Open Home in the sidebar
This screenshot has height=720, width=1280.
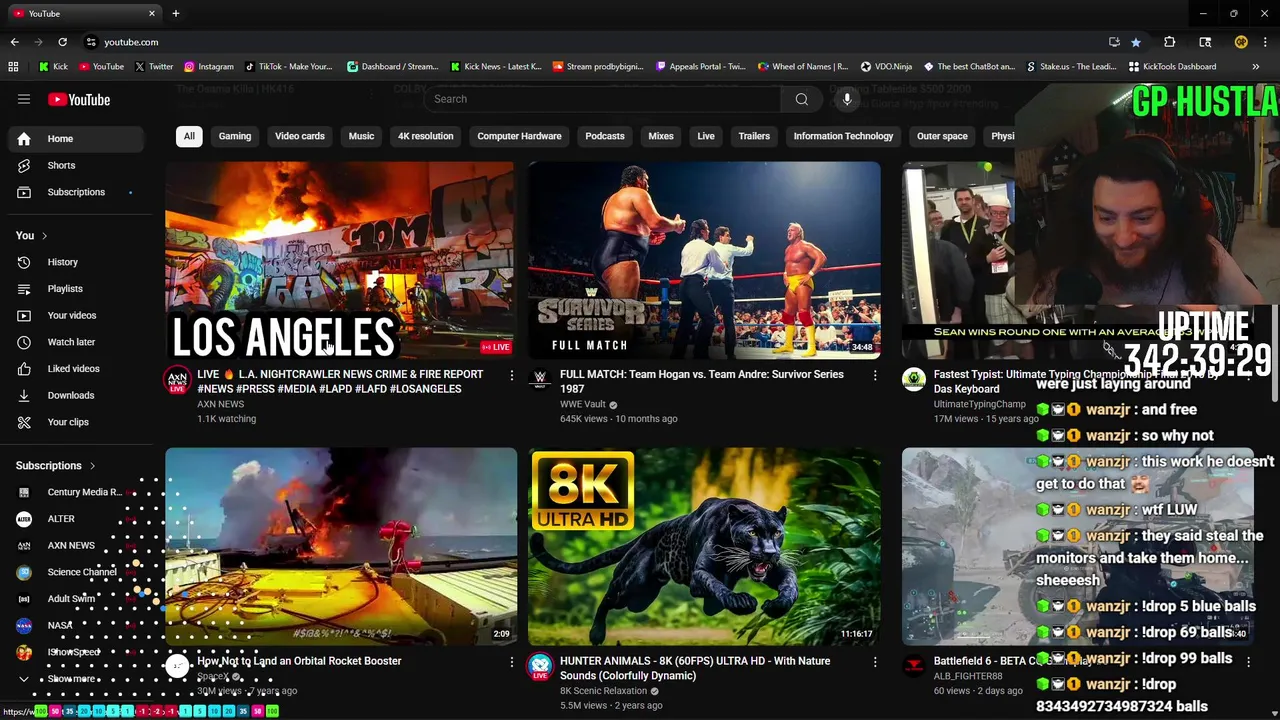78,139
